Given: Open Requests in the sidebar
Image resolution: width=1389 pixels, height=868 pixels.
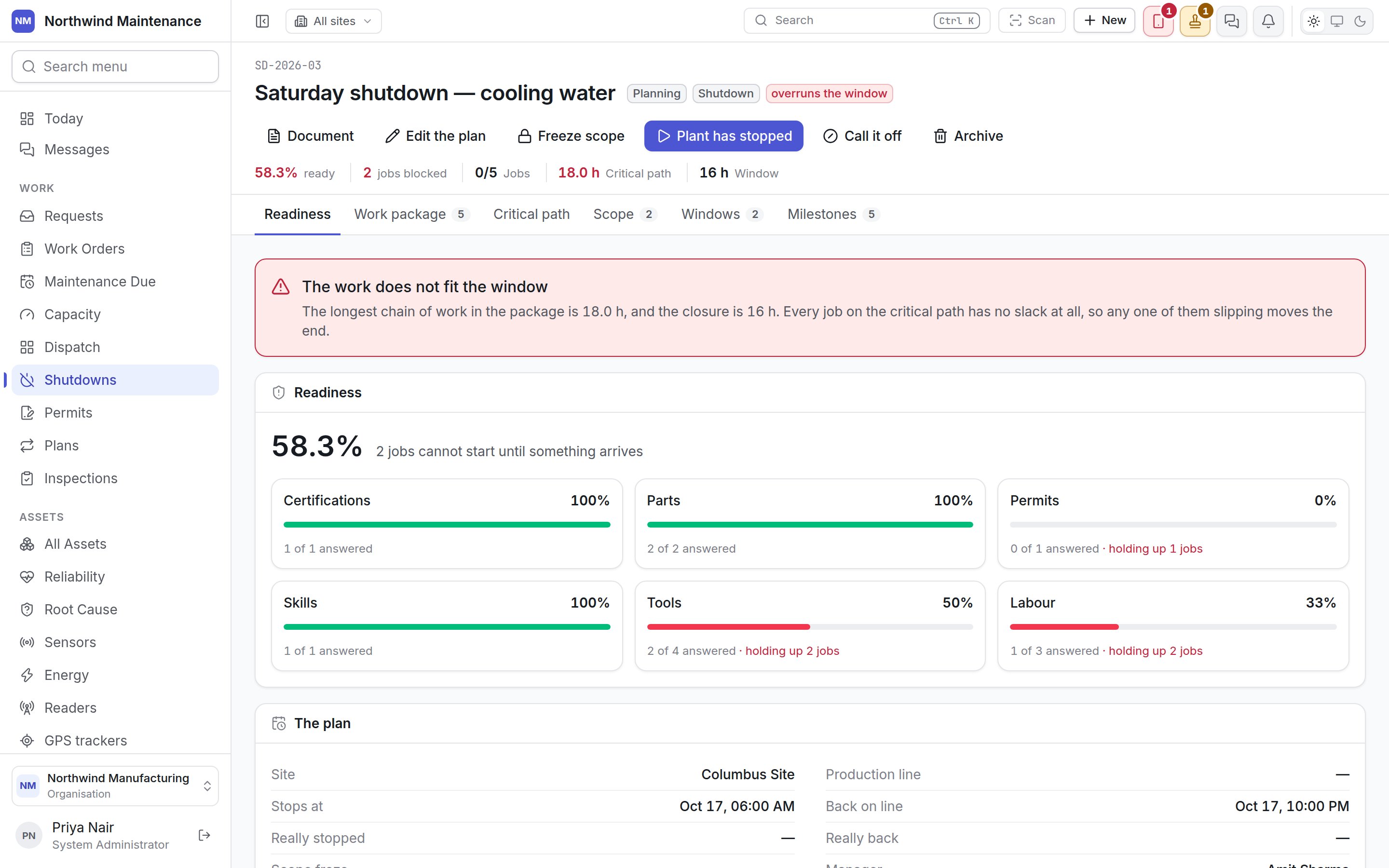Looking at the screenshot, I should coord(115,216).
